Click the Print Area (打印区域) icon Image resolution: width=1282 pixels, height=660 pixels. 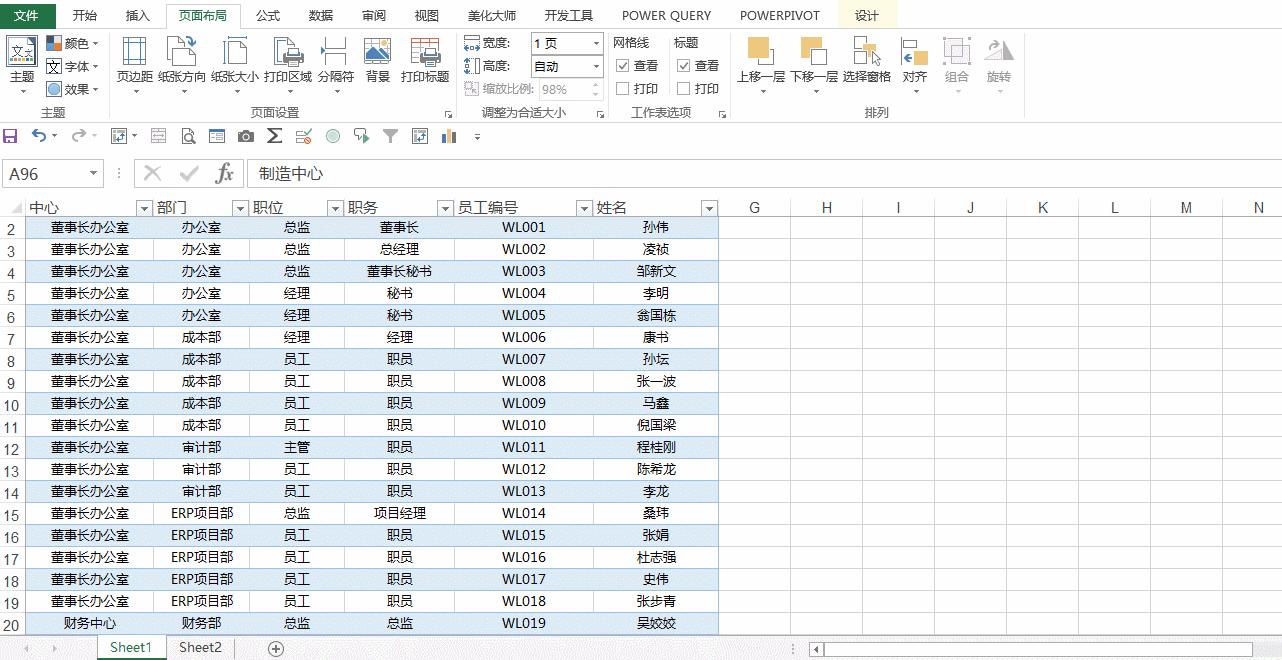tap(288, 61)
